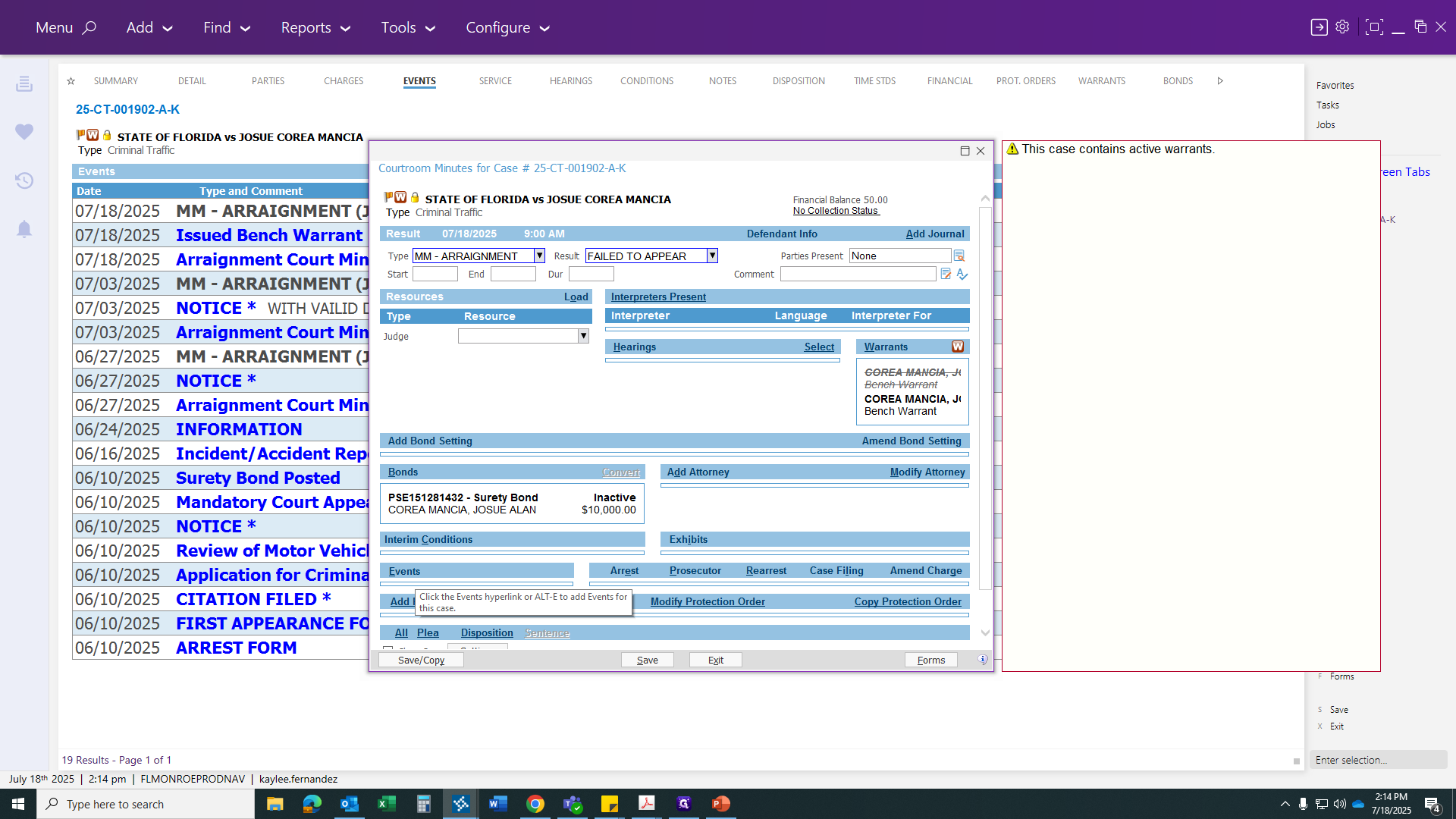Image resolution: width=1456 pixels, height=819 pixels.
Task: Click the Exit button in Courtroom Minutes
Action: pos(715,660)
